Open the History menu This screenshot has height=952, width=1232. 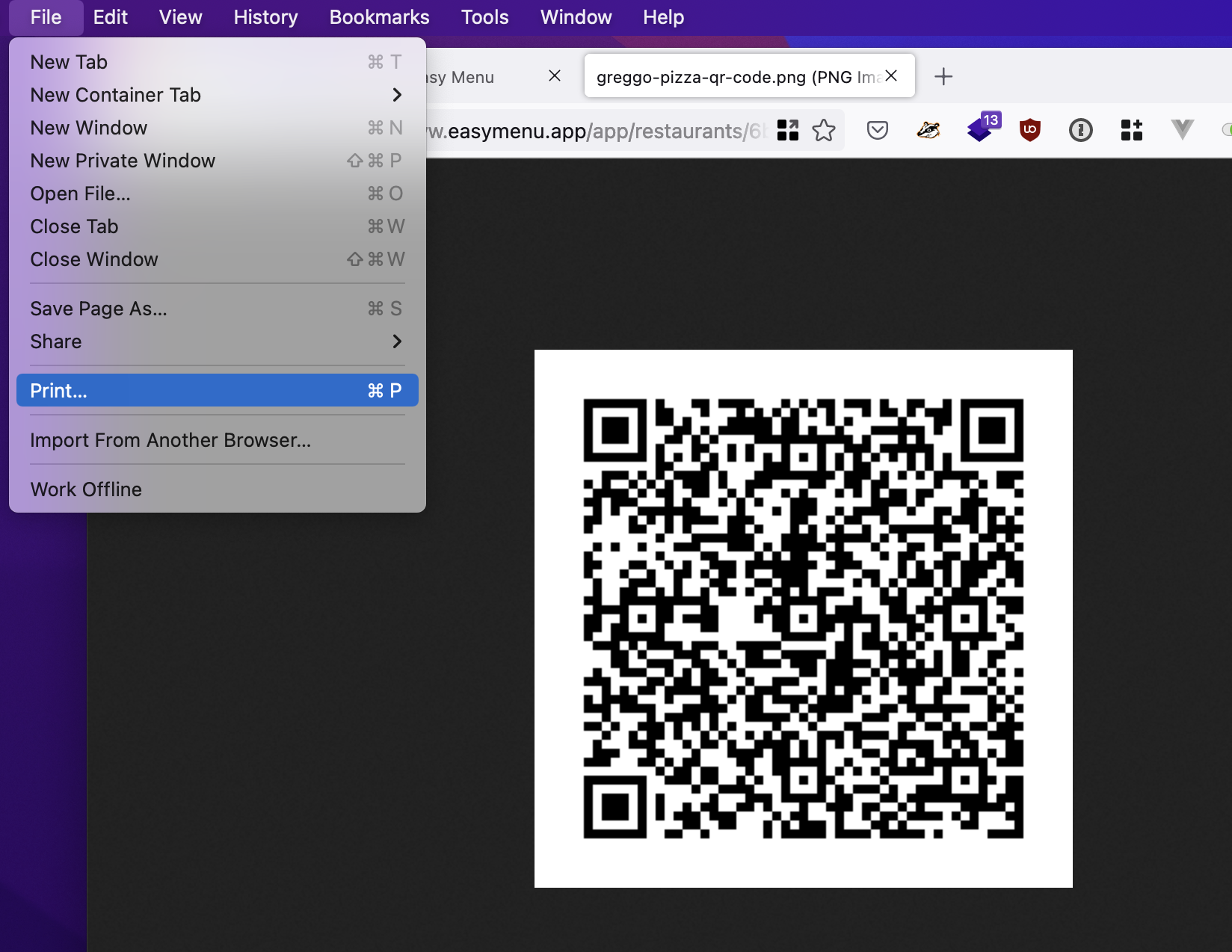[x=266, y=17]
